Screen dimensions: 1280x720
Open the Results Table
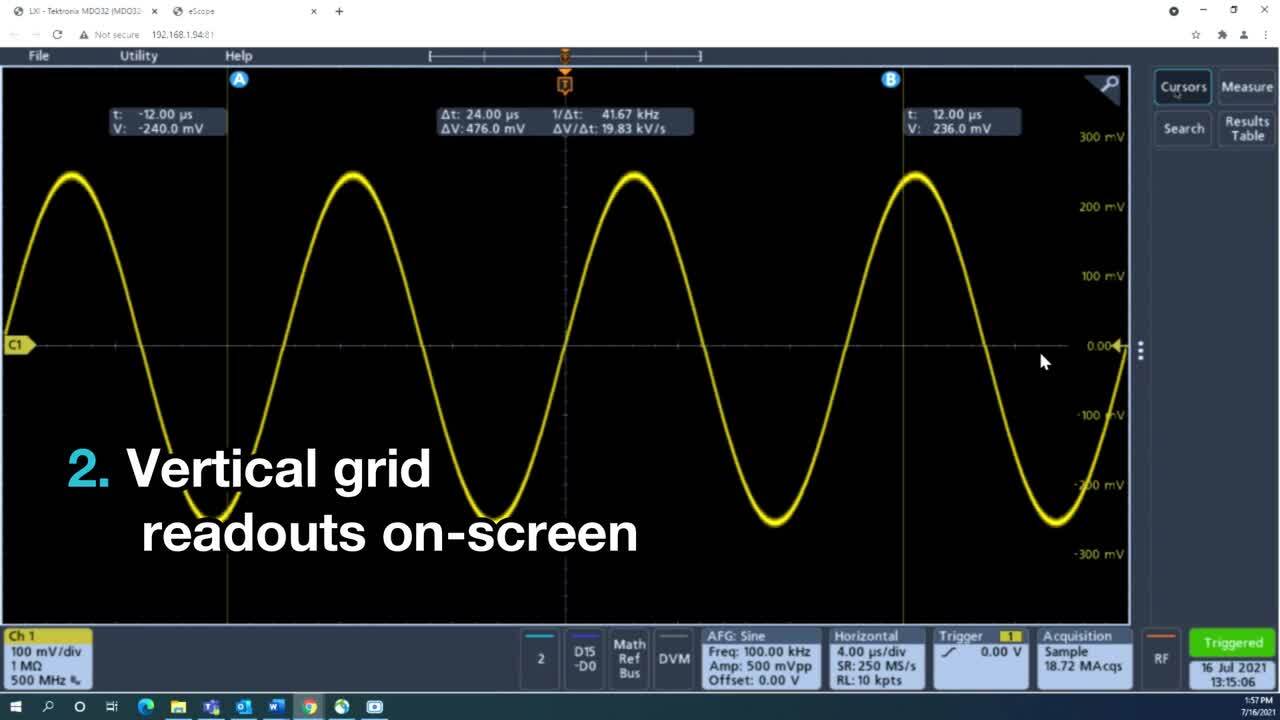point(1247,128)
